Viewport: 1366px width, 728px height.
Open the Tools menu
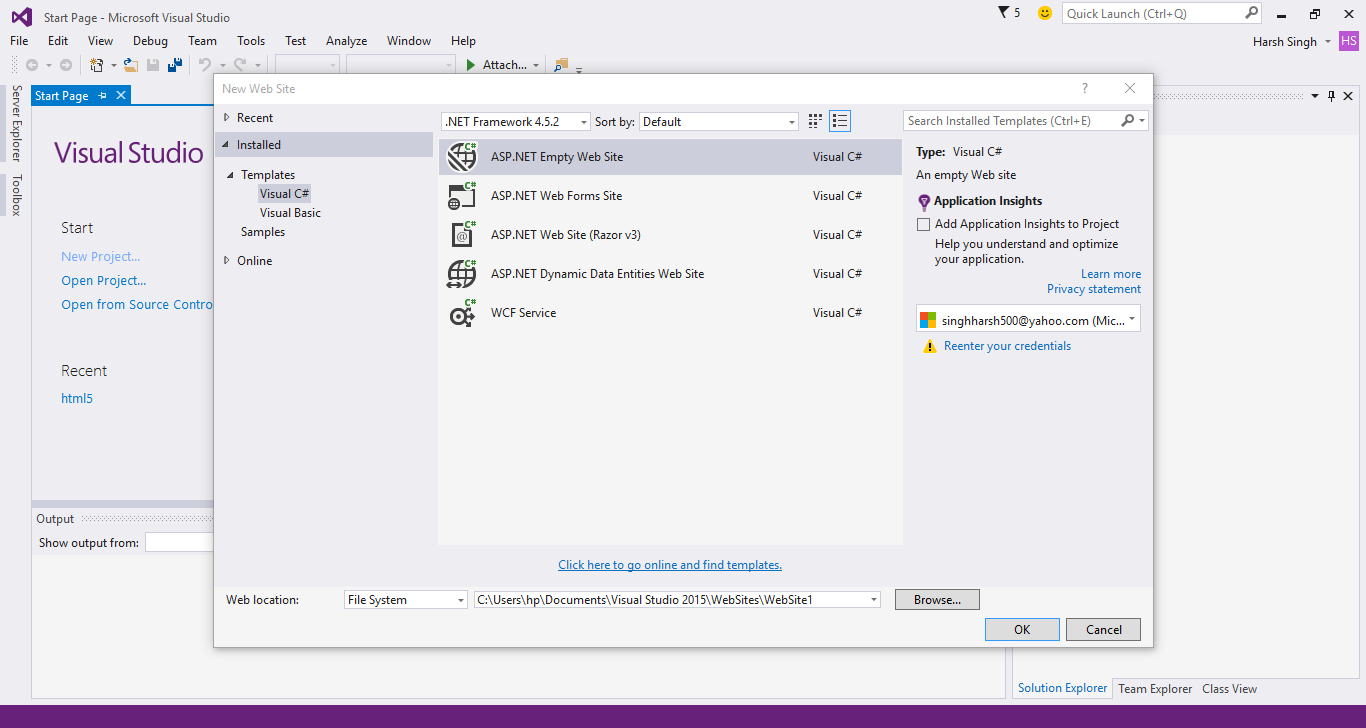(x=251, y=41)
